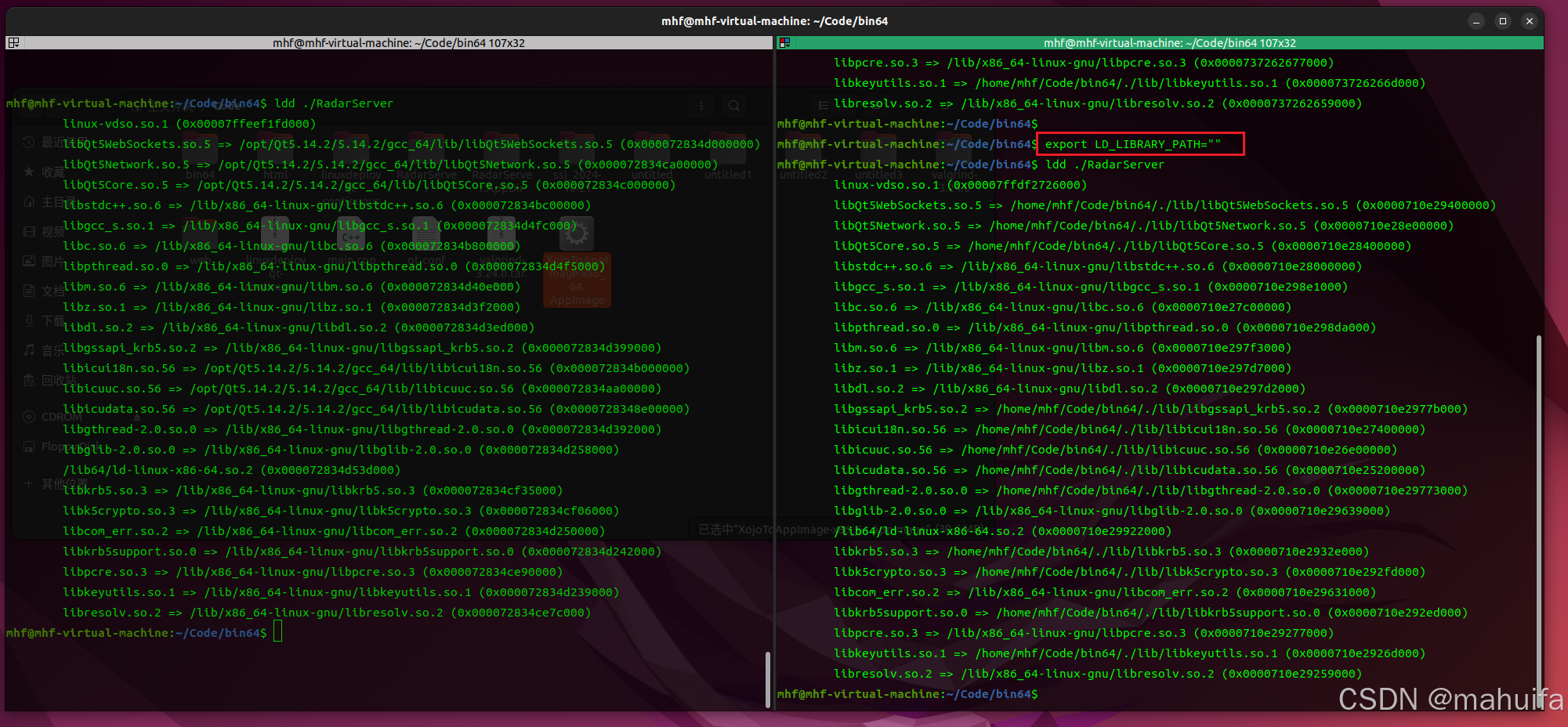Select the linux-vdso.so.1 line in left pane

190,124
